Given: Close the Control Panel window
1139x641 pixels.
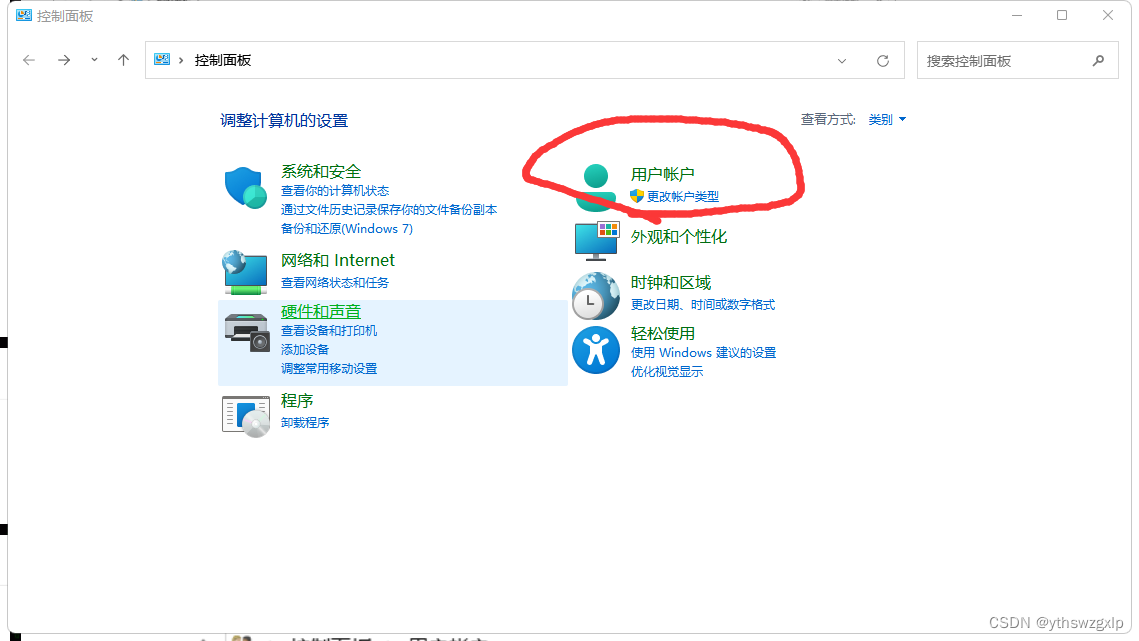Looking at the screenshot, I should pos(1108,15).
